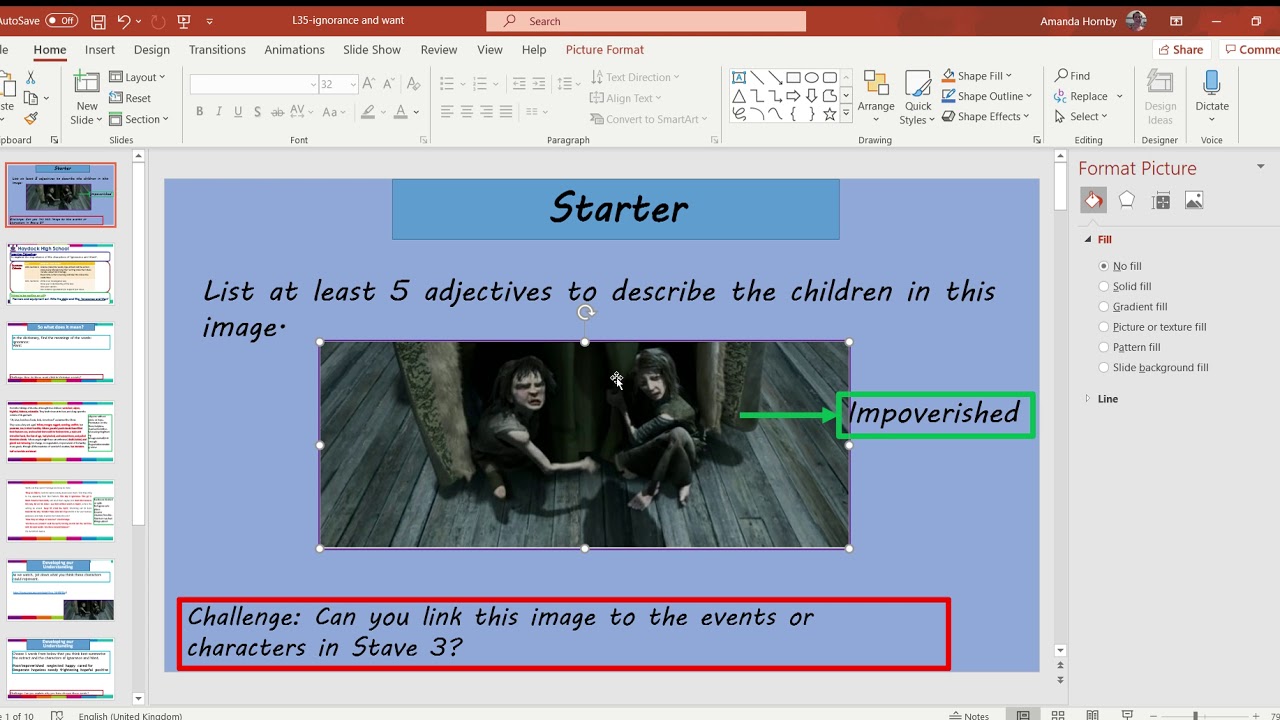Select Fill & Line tab icon
This screenshot has height=720, width=1280.
click(1094, 200)
